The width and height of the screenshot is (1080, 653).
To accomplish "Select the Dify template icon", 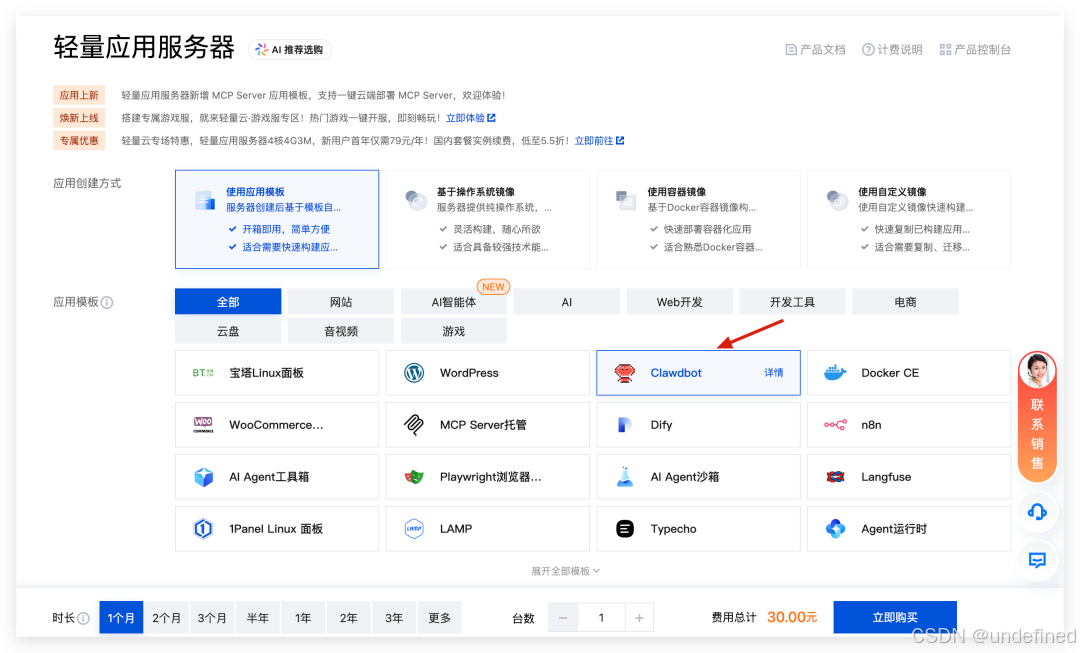I will pos(624,424).
